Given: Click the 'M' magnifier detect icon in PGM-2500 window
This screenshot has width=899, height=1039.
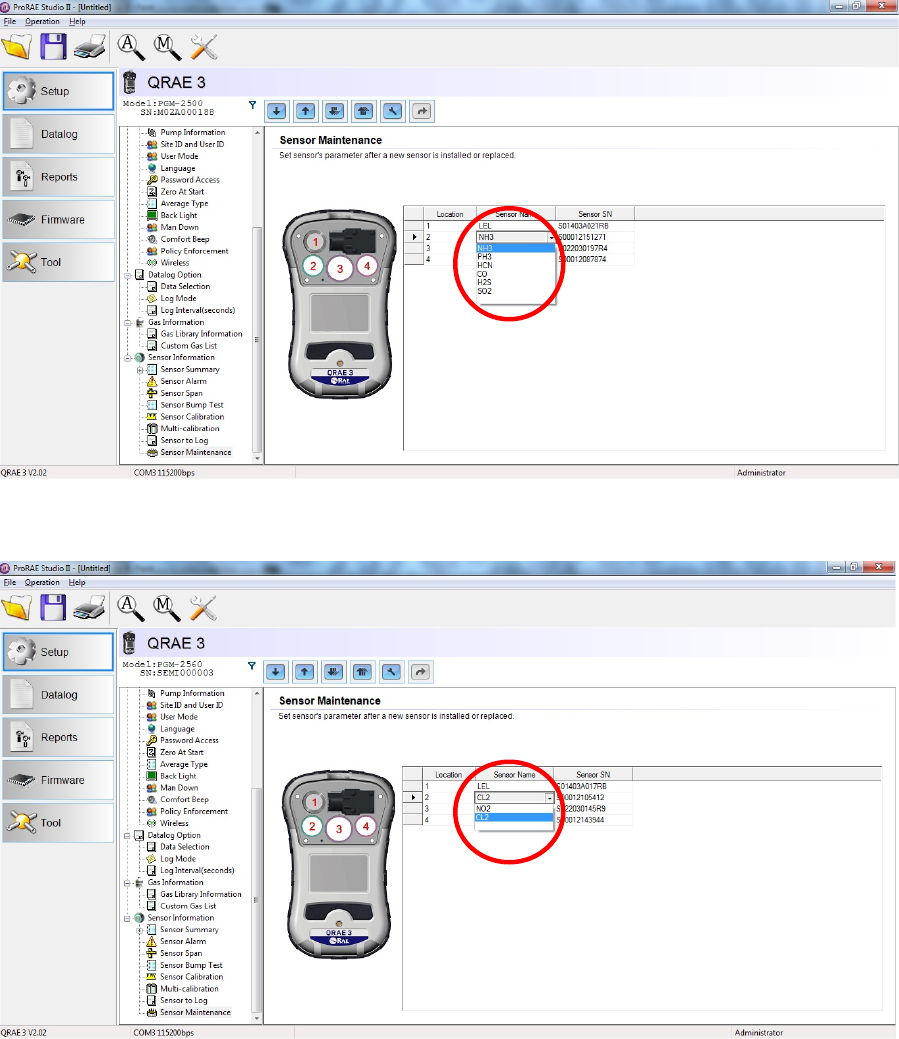Looking at the screenshot, I should point(166,47).
